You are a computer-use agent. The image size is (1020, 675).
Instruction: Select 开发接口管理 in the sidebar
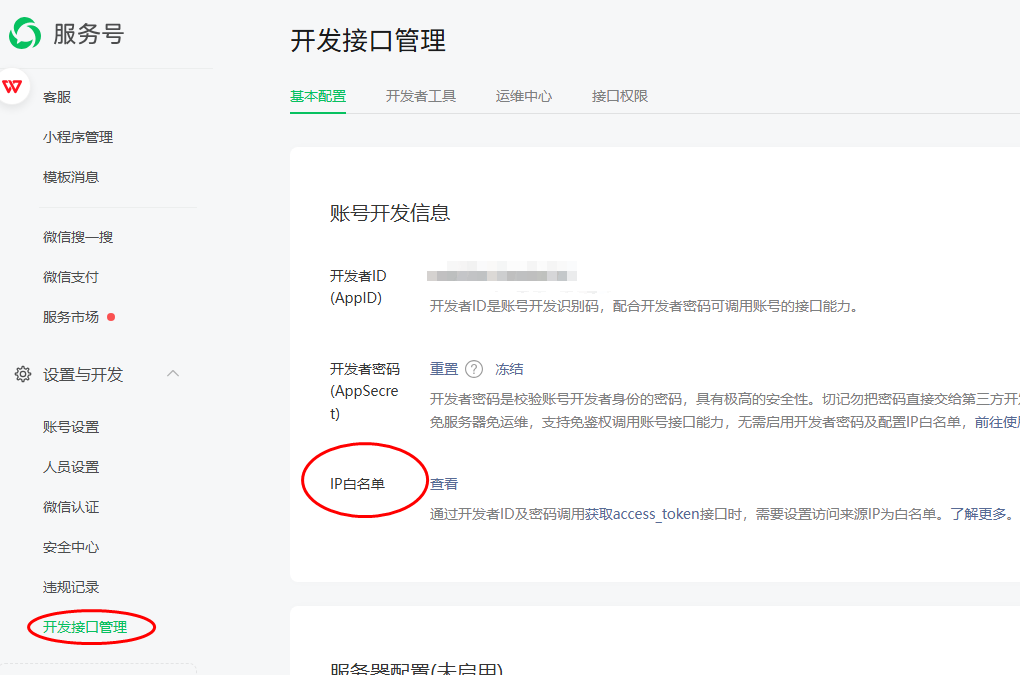point(85,627)
